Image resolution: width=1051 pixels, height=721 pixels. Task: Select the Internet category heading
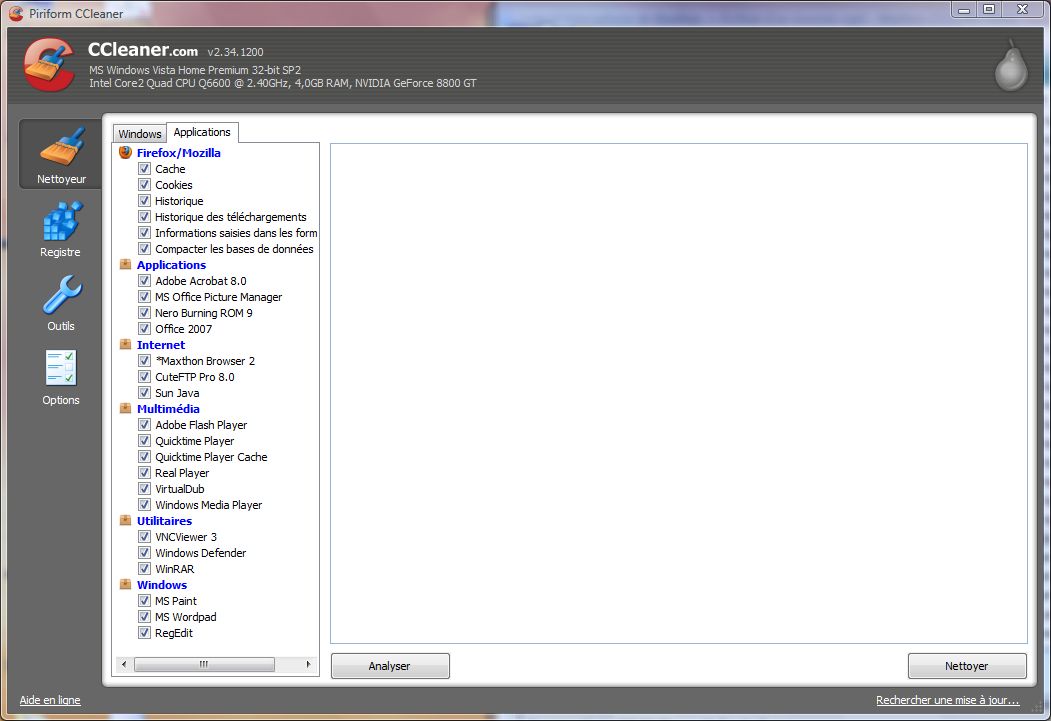[x=161, y=345]
